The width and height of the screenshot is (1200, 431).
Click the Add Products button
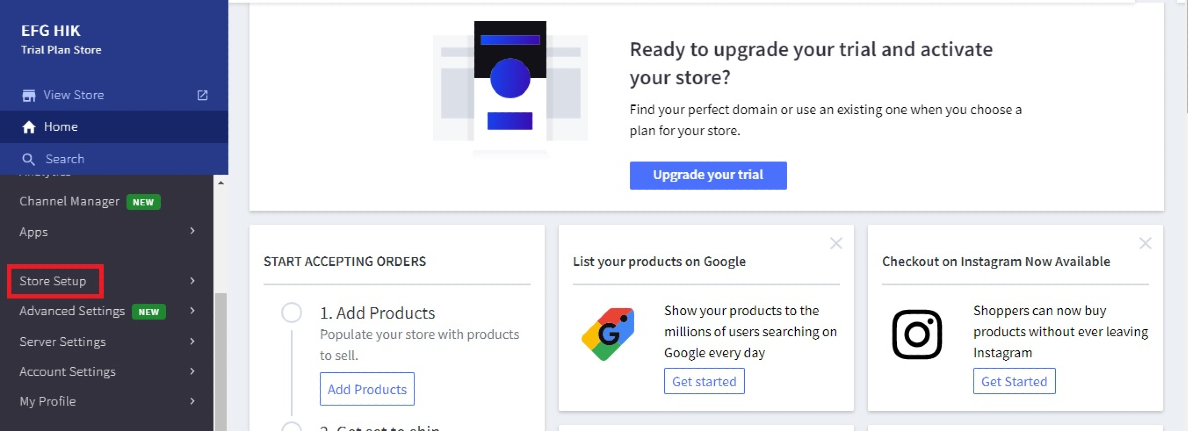367,389
